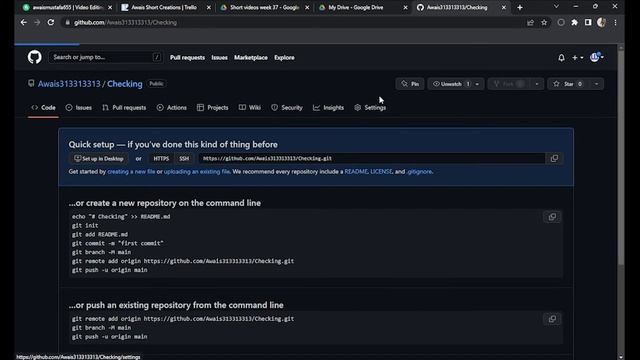This screenshot has height=360, width=640.
Task: Select the repository Pull requests tab
Action: pos(124,108)
